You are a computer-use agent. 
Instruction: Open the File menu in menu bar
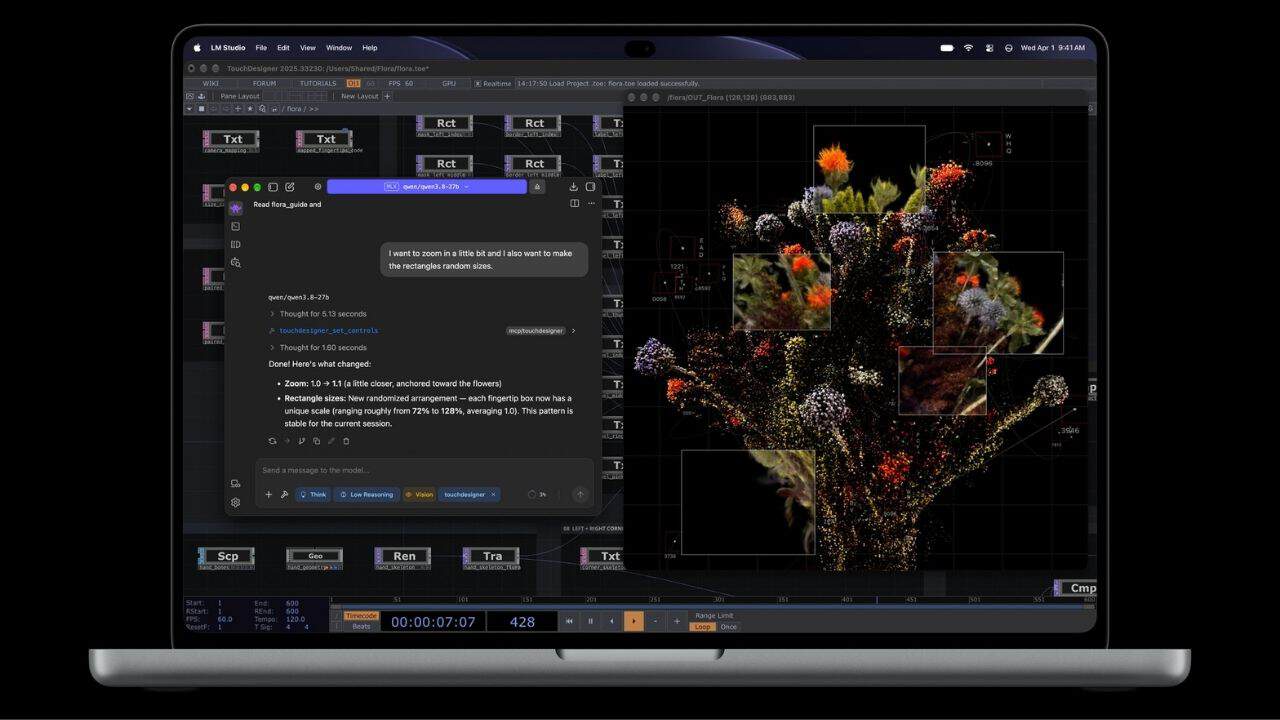click(x=261, y=48)
